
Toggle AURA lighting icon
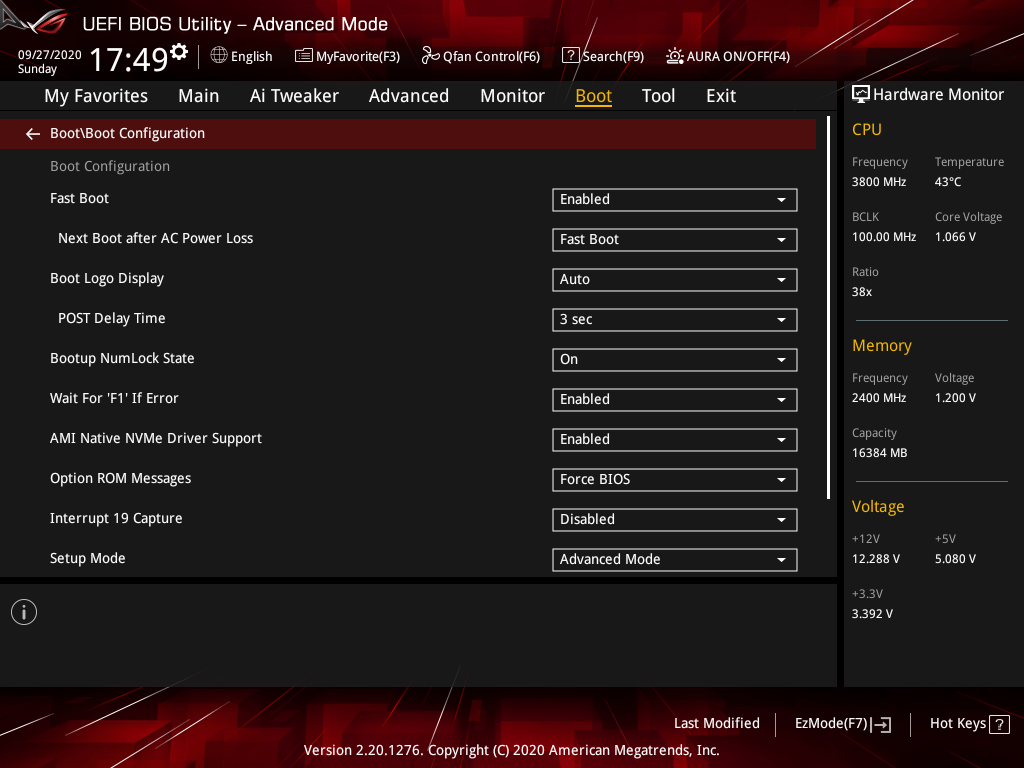click(x=675, y=56)
